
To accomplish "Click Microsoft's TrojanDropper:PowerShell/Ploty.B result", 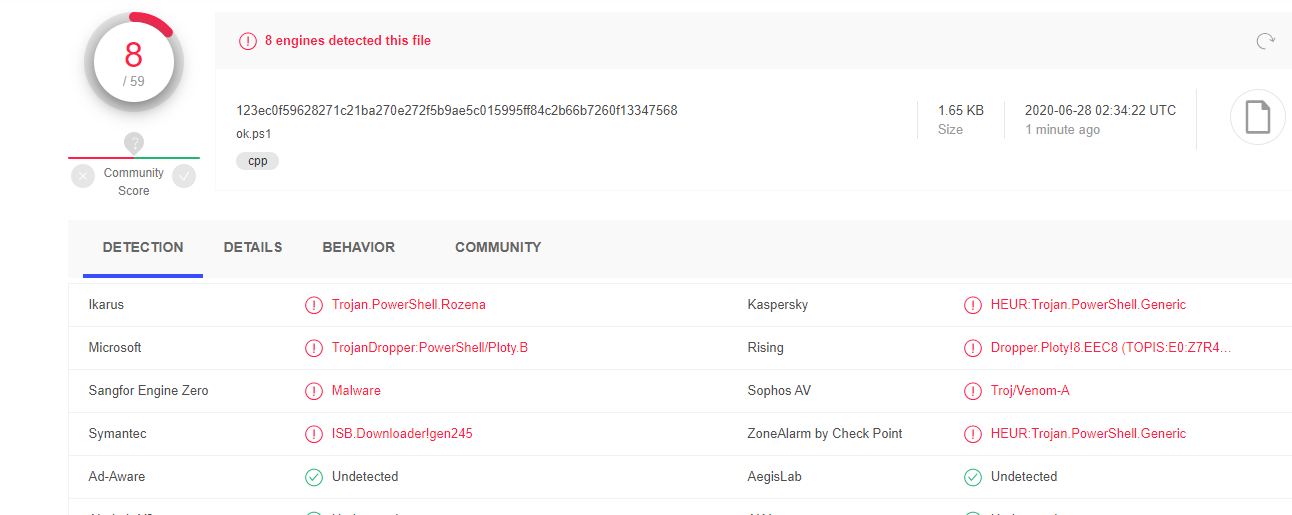I will pos(430,348).
